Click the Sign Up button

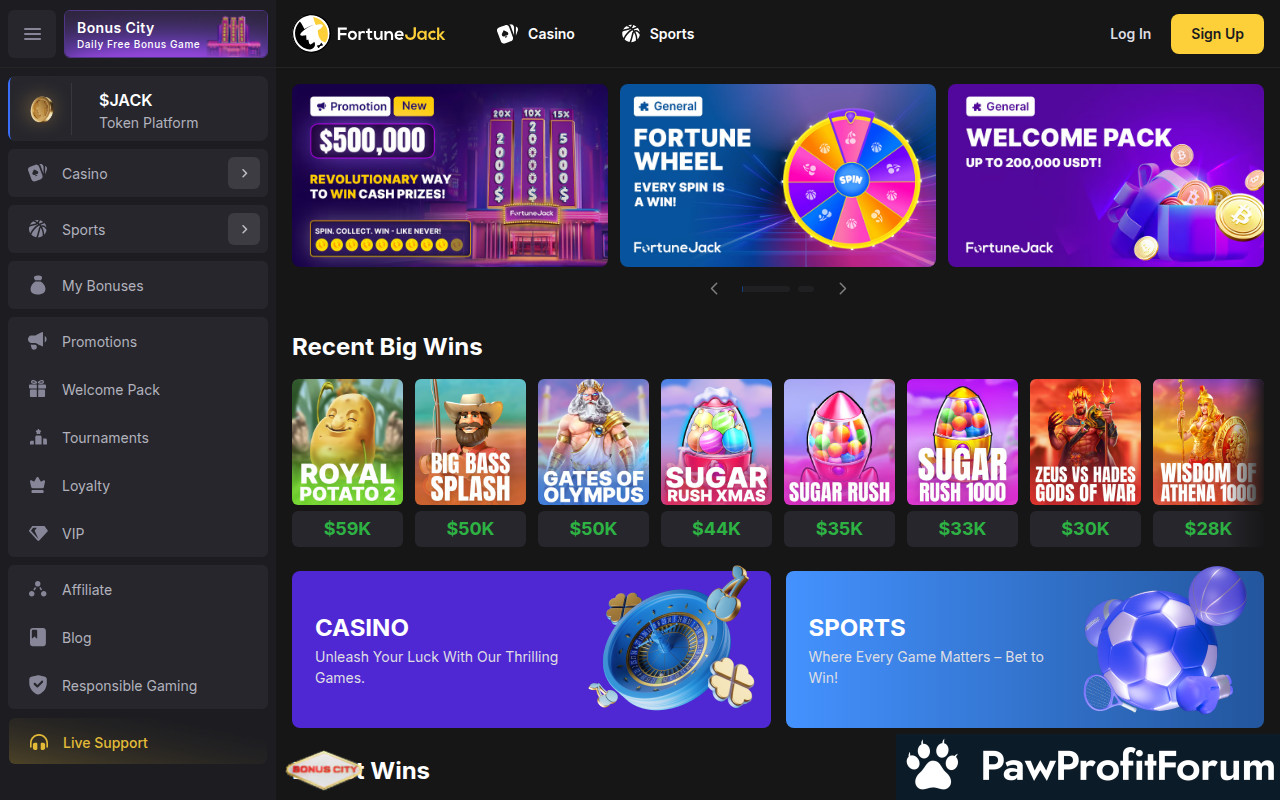[x=1217, y=34]
